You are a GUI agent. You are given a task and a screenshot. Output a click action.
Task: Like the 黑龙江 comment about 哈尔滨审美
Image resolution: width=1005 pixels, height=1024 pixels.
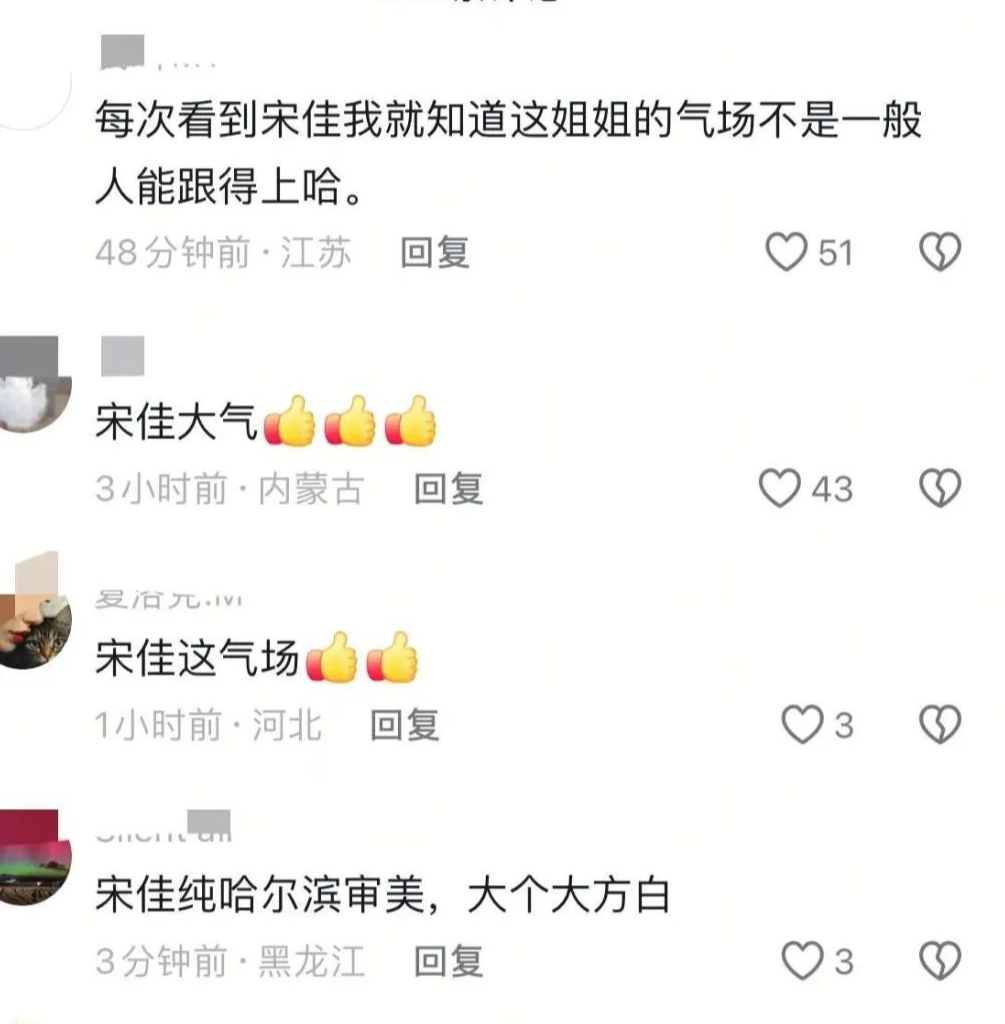[x=803, y=961]
